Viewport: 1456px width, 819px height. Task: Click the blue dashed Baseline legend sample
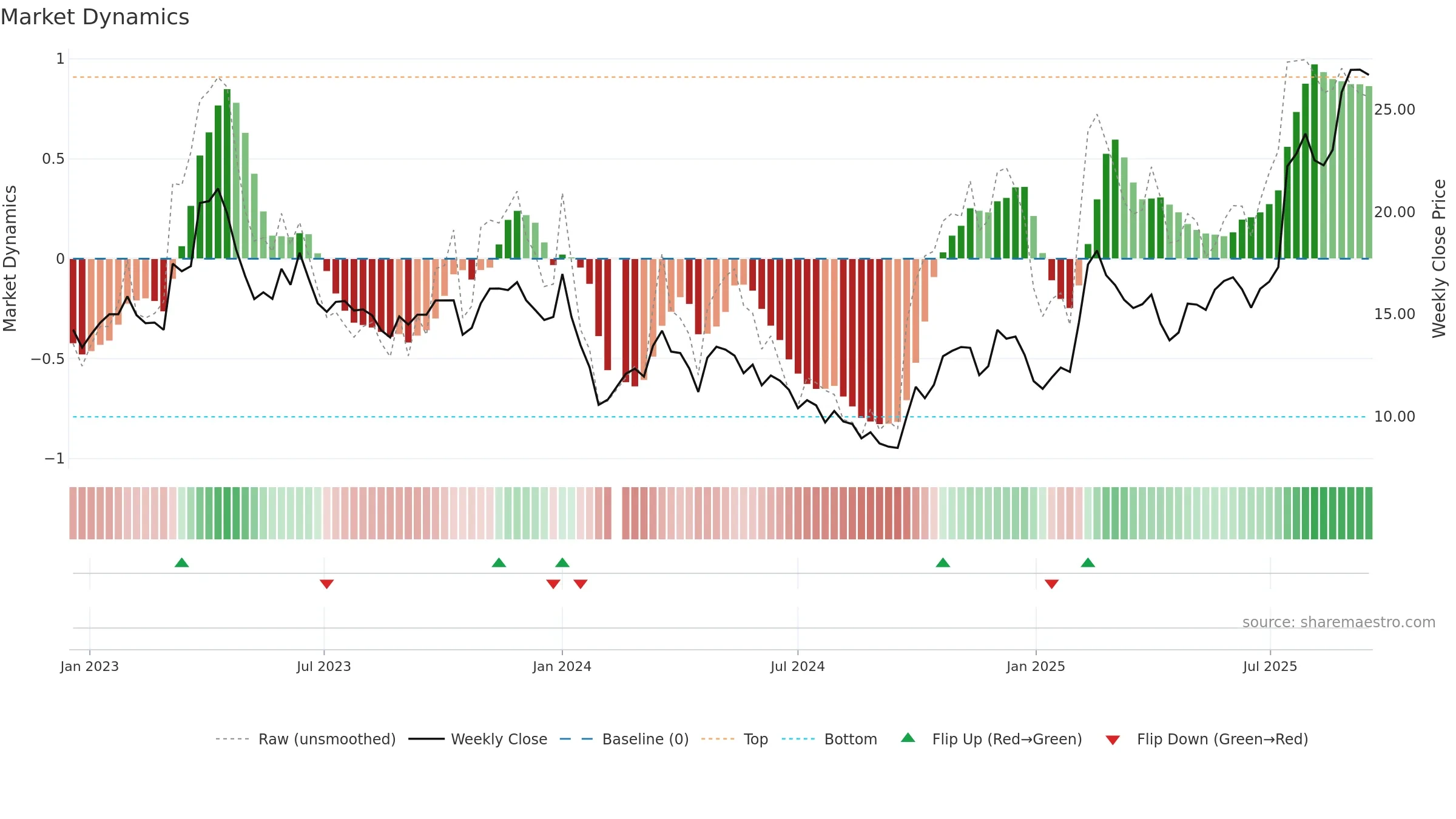click(x=576, y=739)
